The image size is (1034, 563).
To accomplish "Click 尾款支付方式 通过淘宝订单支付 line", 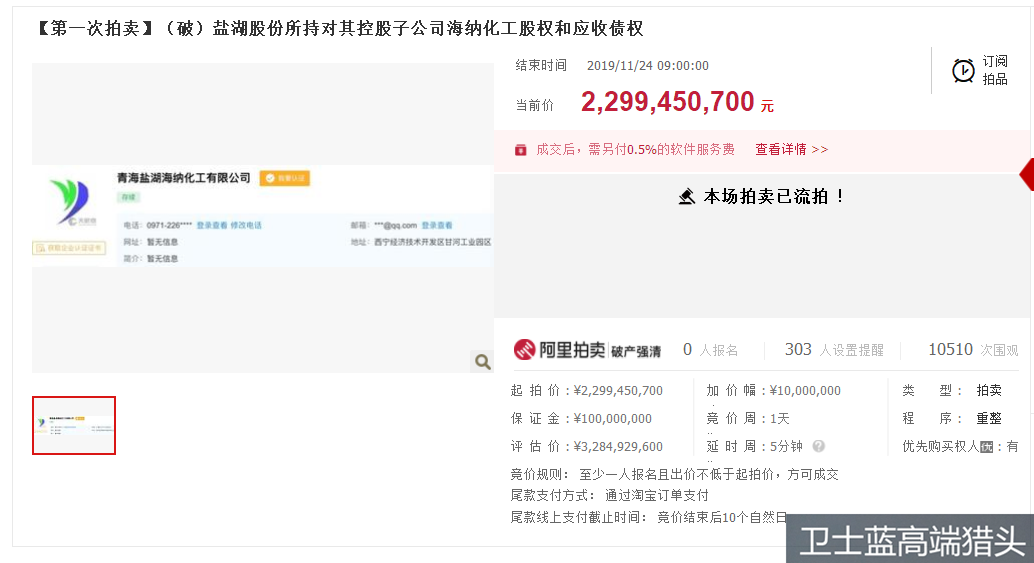I will click(x=609, y=496).
